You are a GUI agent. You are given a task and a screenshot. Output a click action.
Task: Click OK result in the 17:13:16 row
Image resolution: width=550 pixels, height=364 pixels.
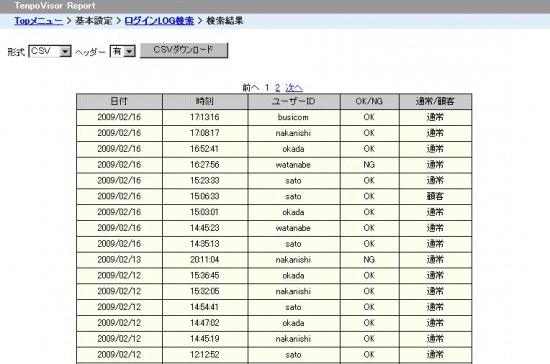[369, 117]
